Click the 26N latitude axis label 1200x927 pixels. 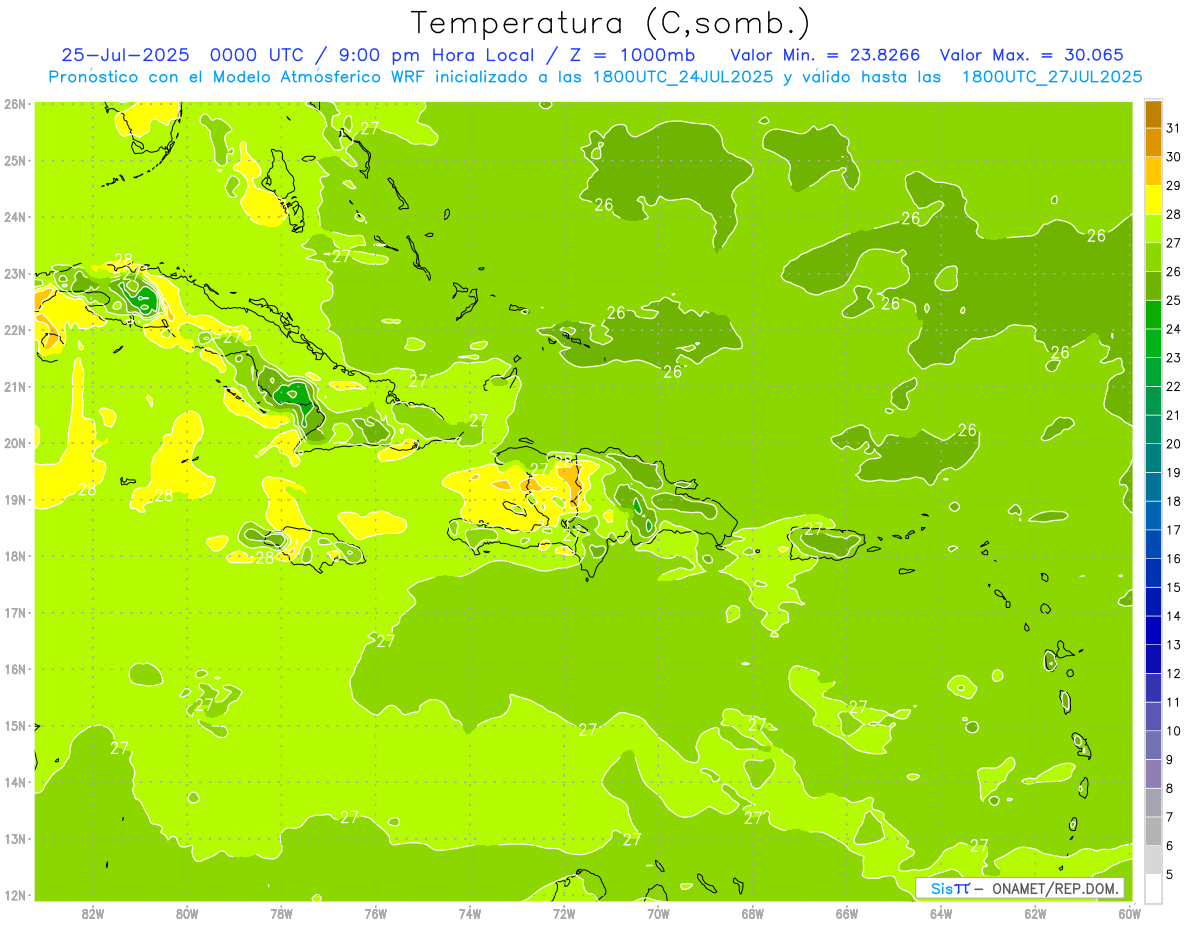[x=14, y=104]
